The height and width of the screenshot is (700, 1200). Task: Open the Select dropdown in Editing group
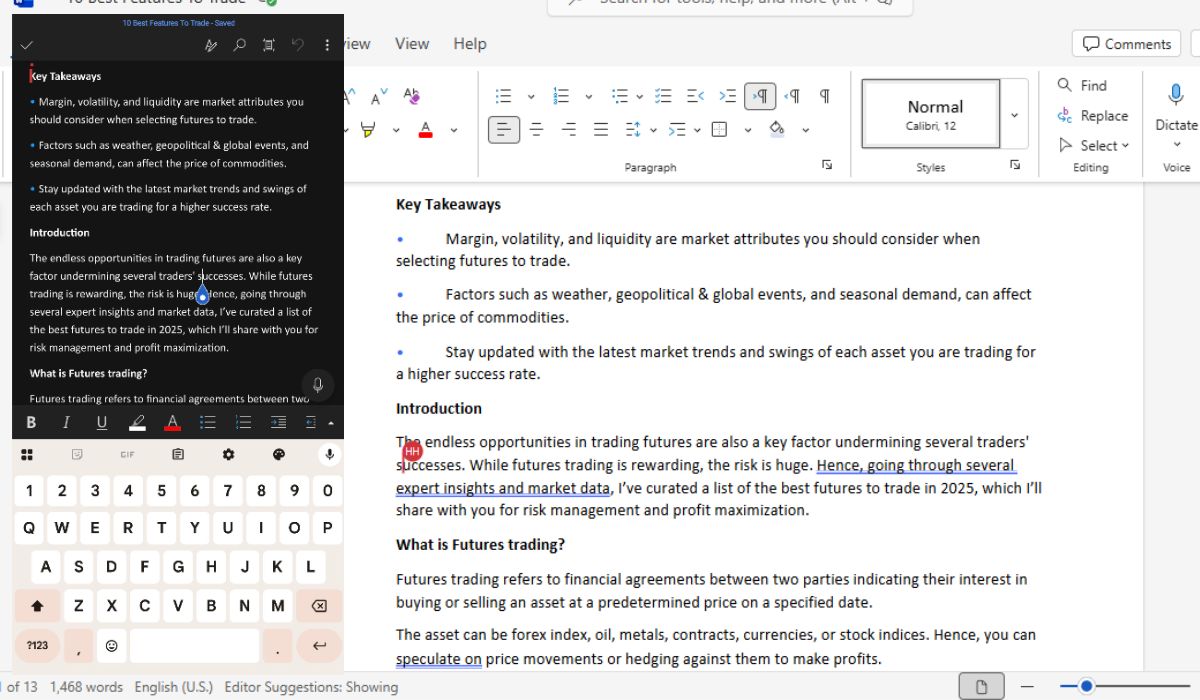pyautogui.click(x=1094, y=145)
